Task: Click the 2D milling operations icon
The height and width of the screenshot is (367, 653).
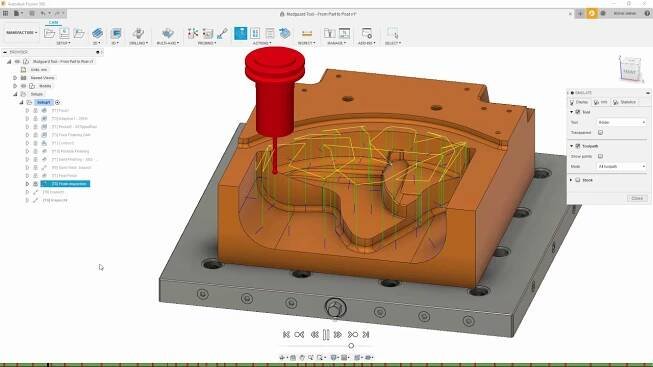Action: 97,33
